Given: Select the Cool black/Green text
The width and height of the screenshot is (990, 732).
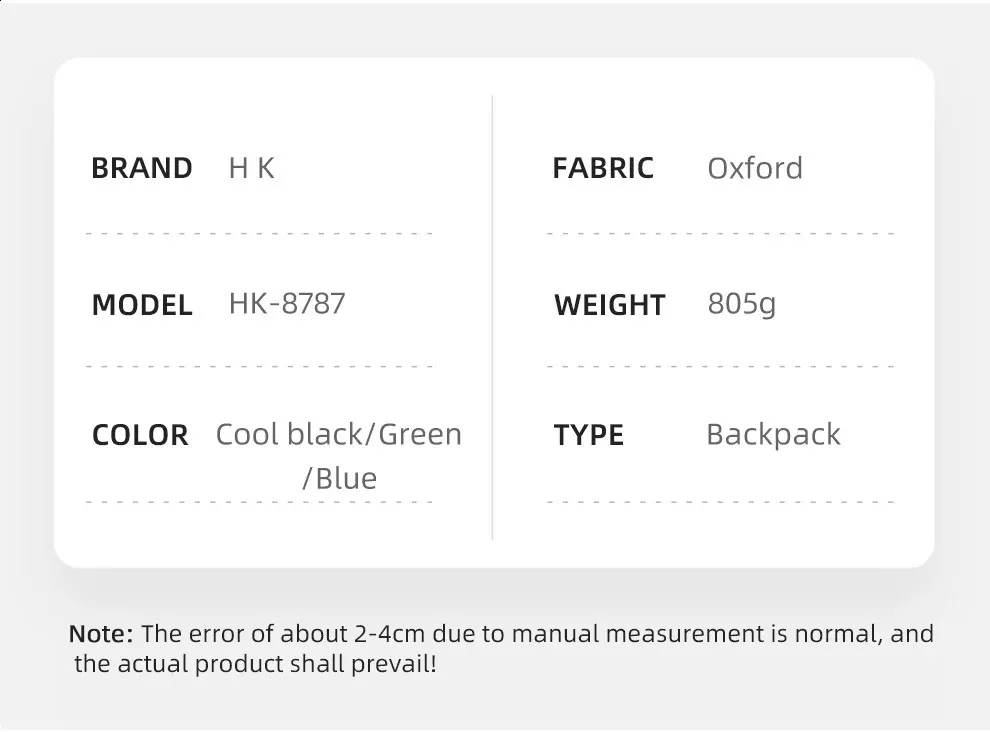Looking at the screenshot, I should 339,434.
